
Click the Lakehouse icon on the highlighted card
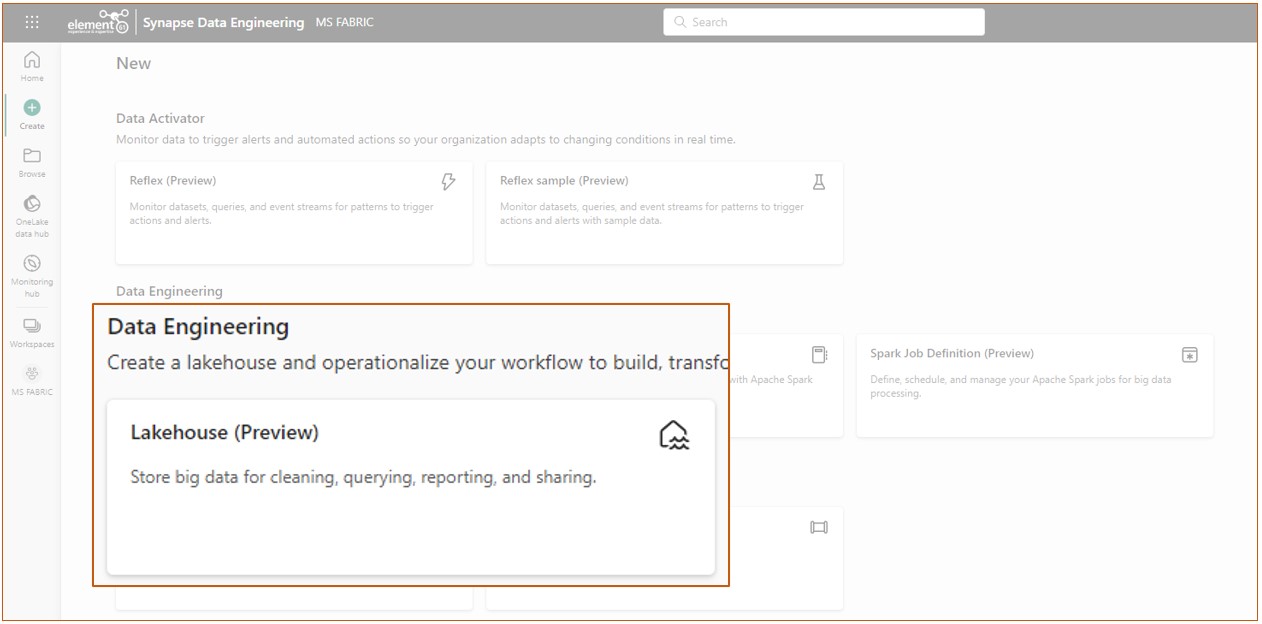(675, 433)
